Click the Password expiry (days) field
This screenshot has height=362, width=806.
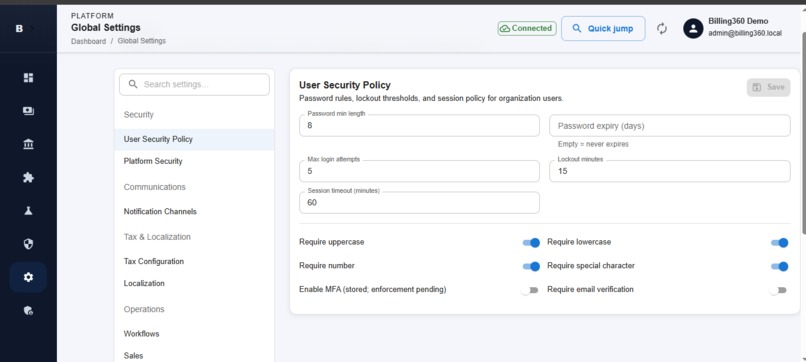[670, 125]
